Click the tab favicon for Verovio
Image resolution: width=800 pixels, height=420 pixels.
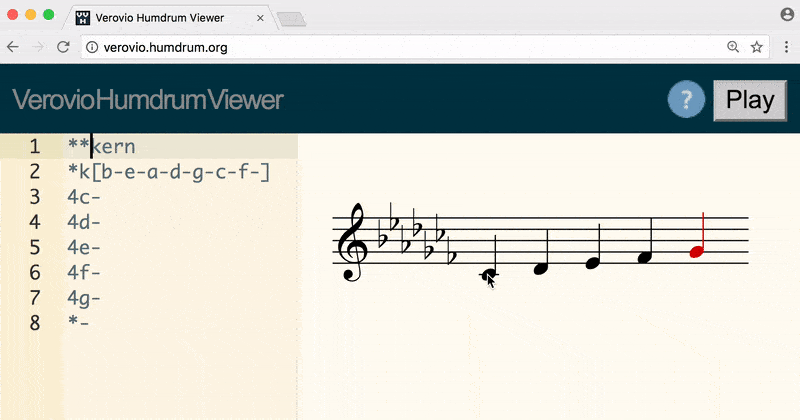(83, 18)
